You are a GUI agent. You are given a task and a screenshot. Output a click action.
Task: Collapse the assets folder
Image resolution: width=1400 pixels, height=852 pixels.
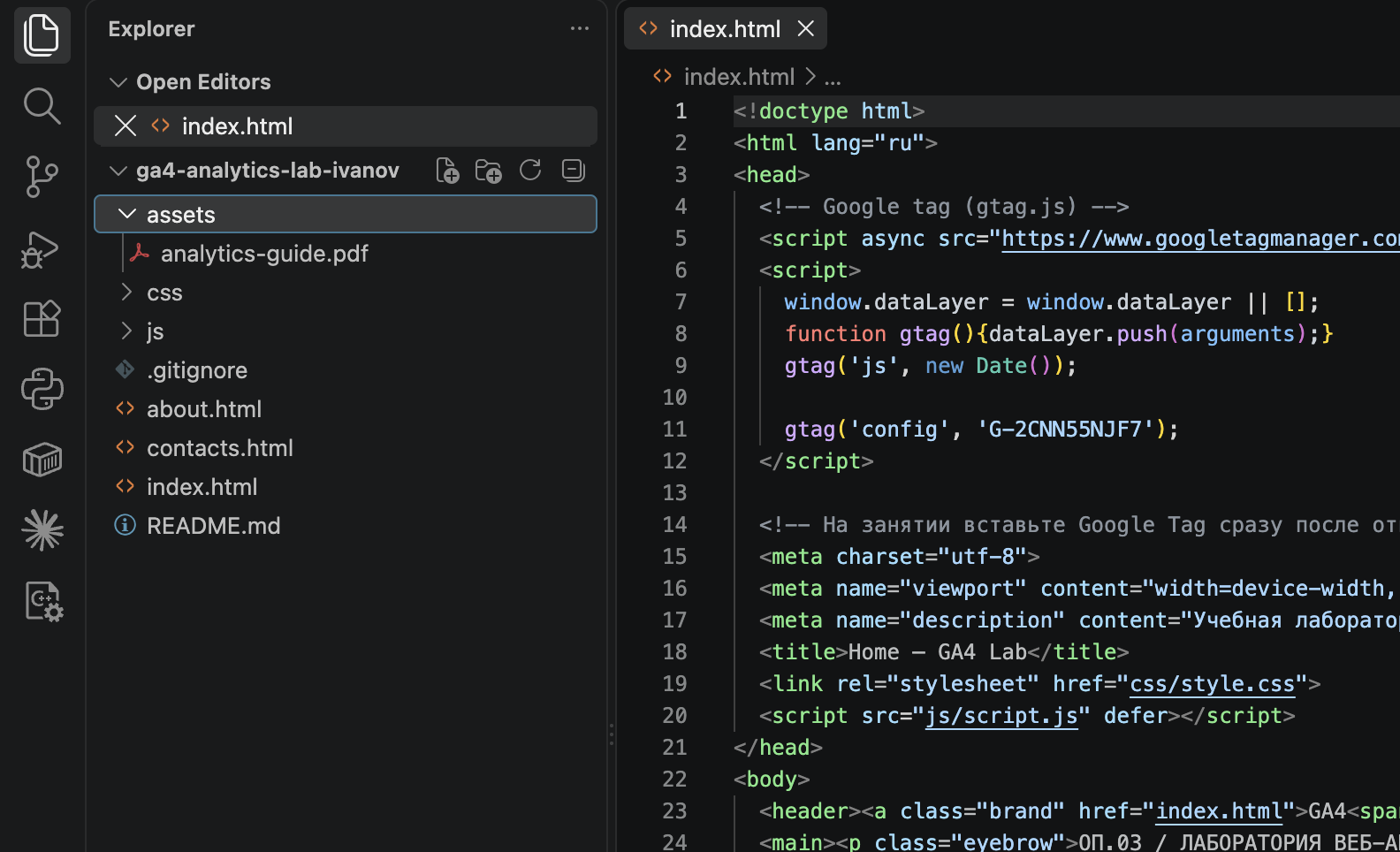[x=127, y=215]
